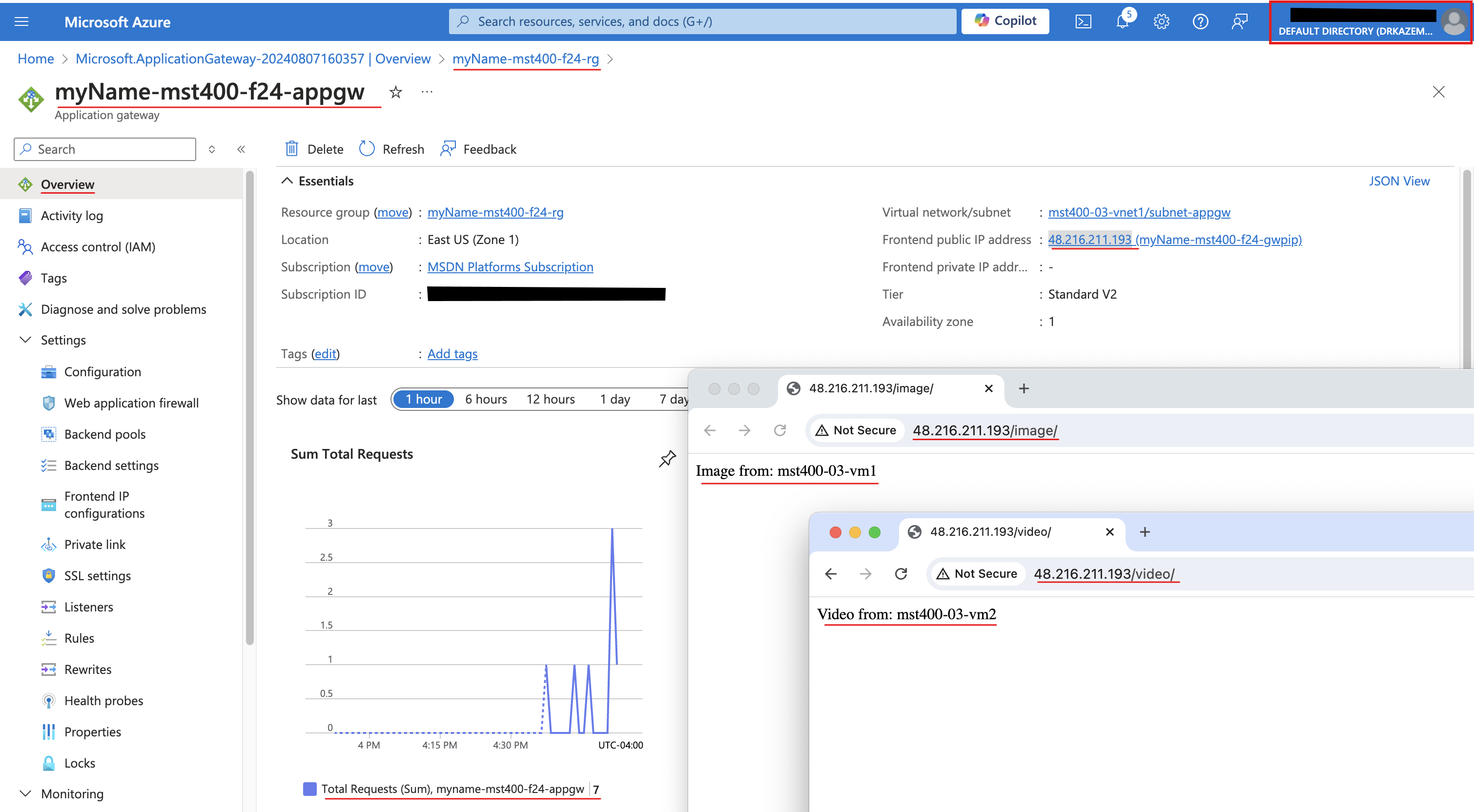The height and width of the screenshot is (812, 1474).
Task: Open the notifications bell
Action: point(1123,22)
